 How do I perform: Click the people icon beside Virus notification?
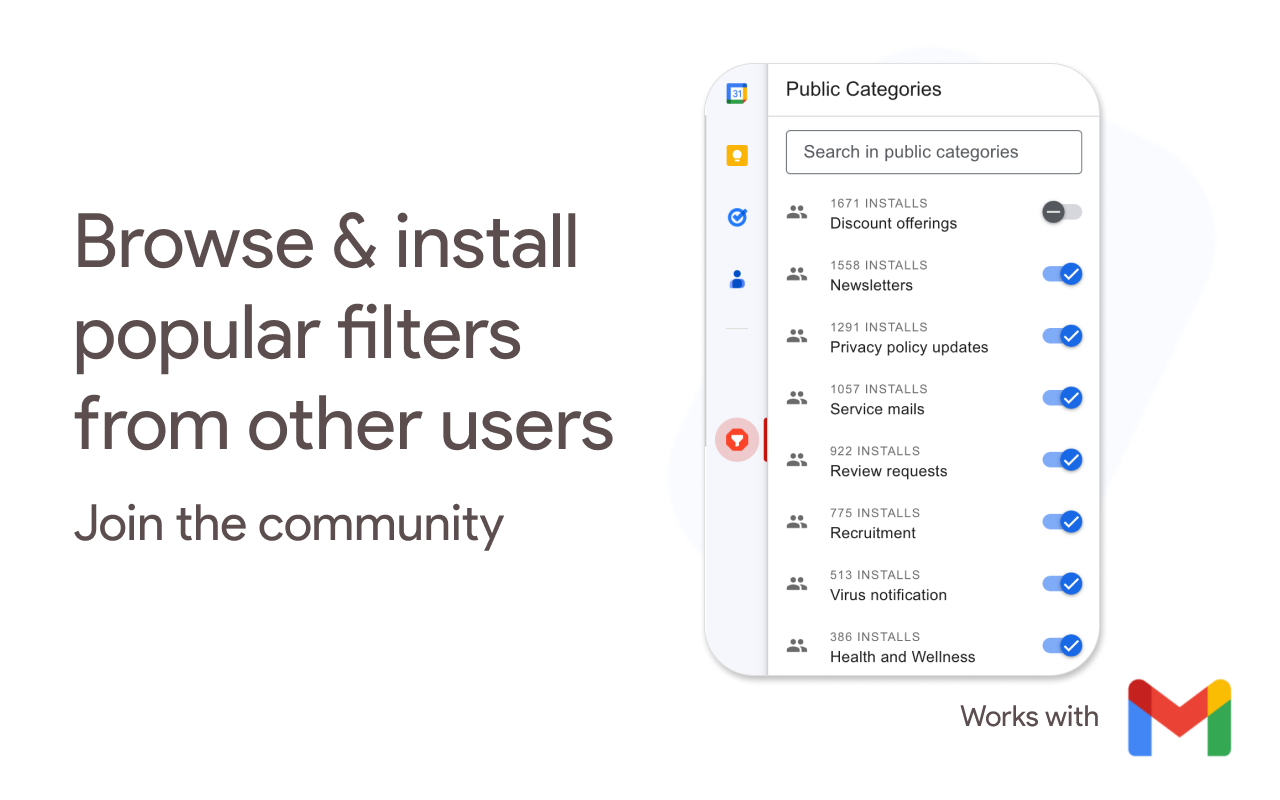797,584
